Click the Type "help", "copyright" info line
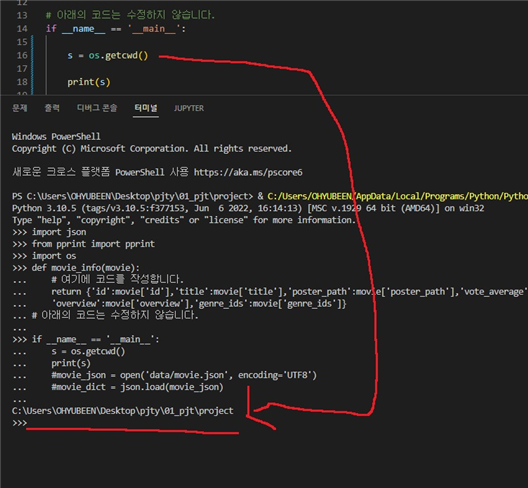This screenshot has height=488, width=528. [184, 220]
